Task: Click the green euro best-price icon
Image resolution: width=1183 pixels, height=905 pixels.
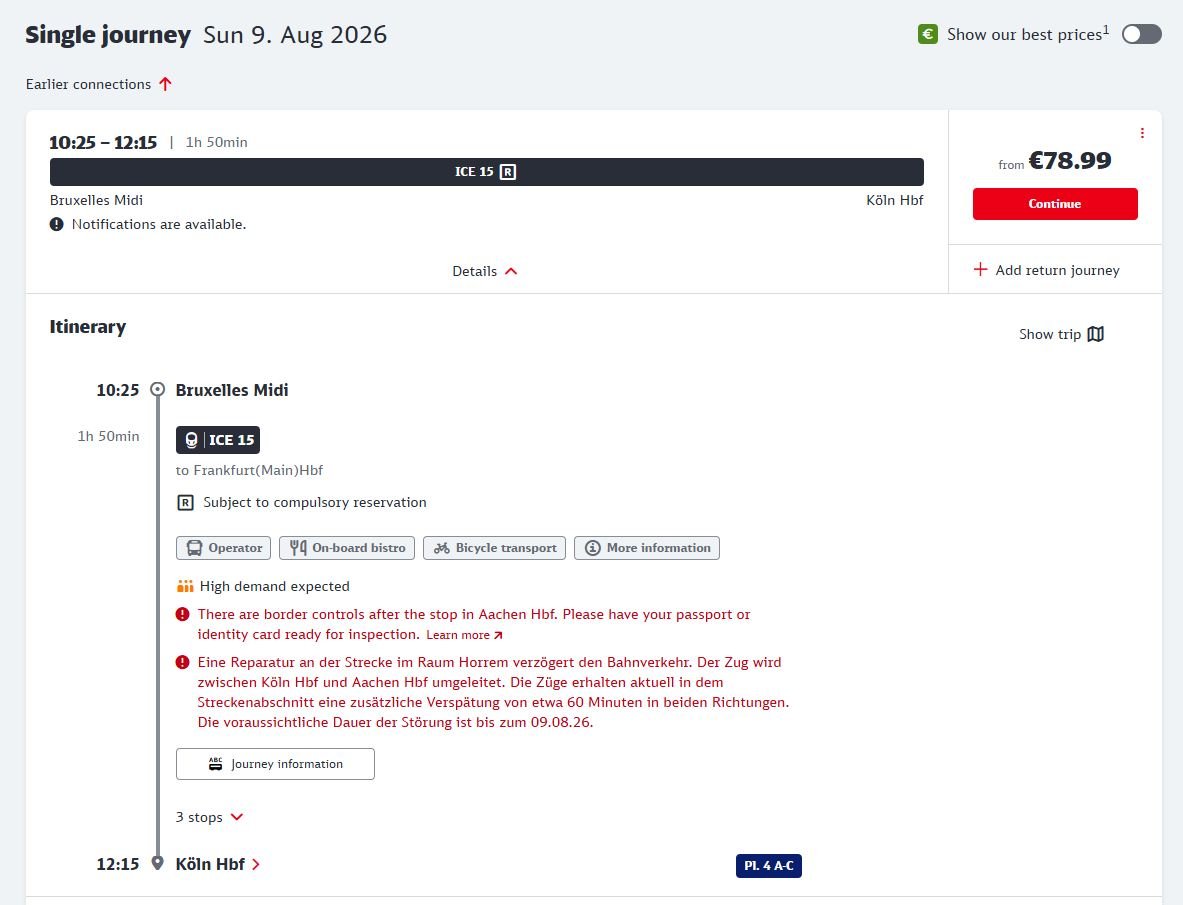Action: click(x=927, y=35)
